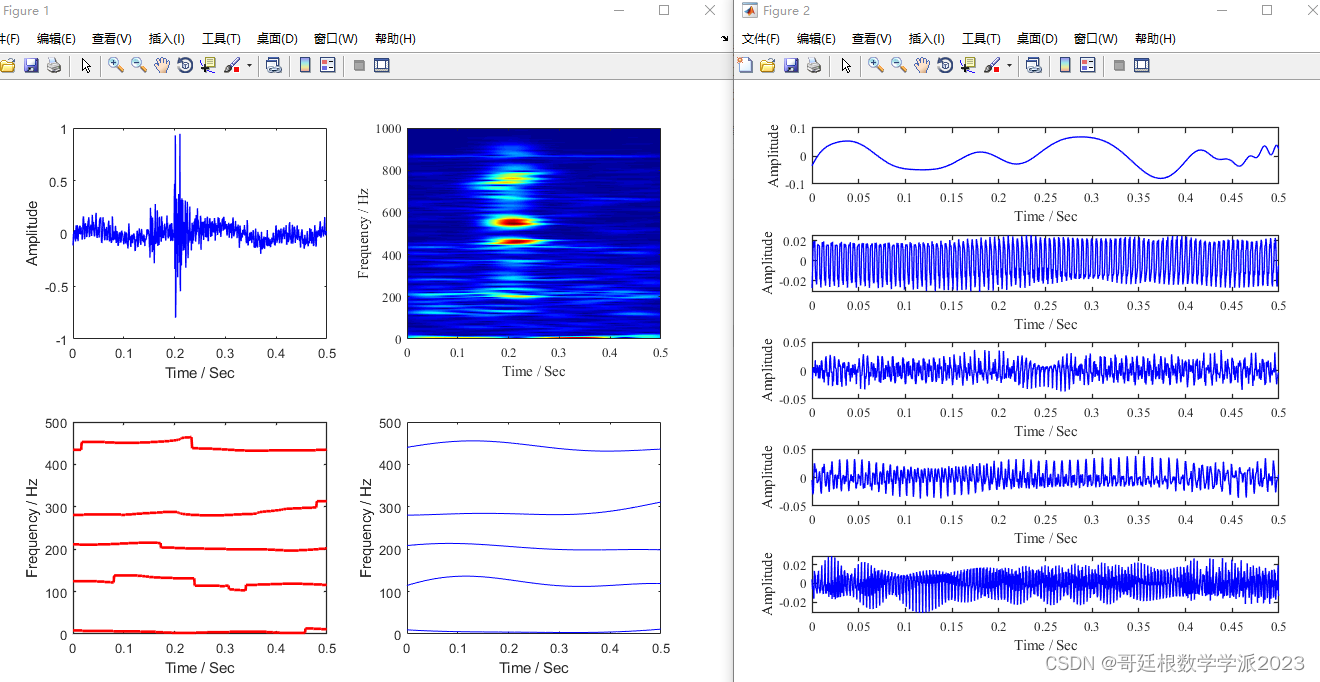Select the Edit Plot arrow tool in Figure 1

click(x=86, y=65)
